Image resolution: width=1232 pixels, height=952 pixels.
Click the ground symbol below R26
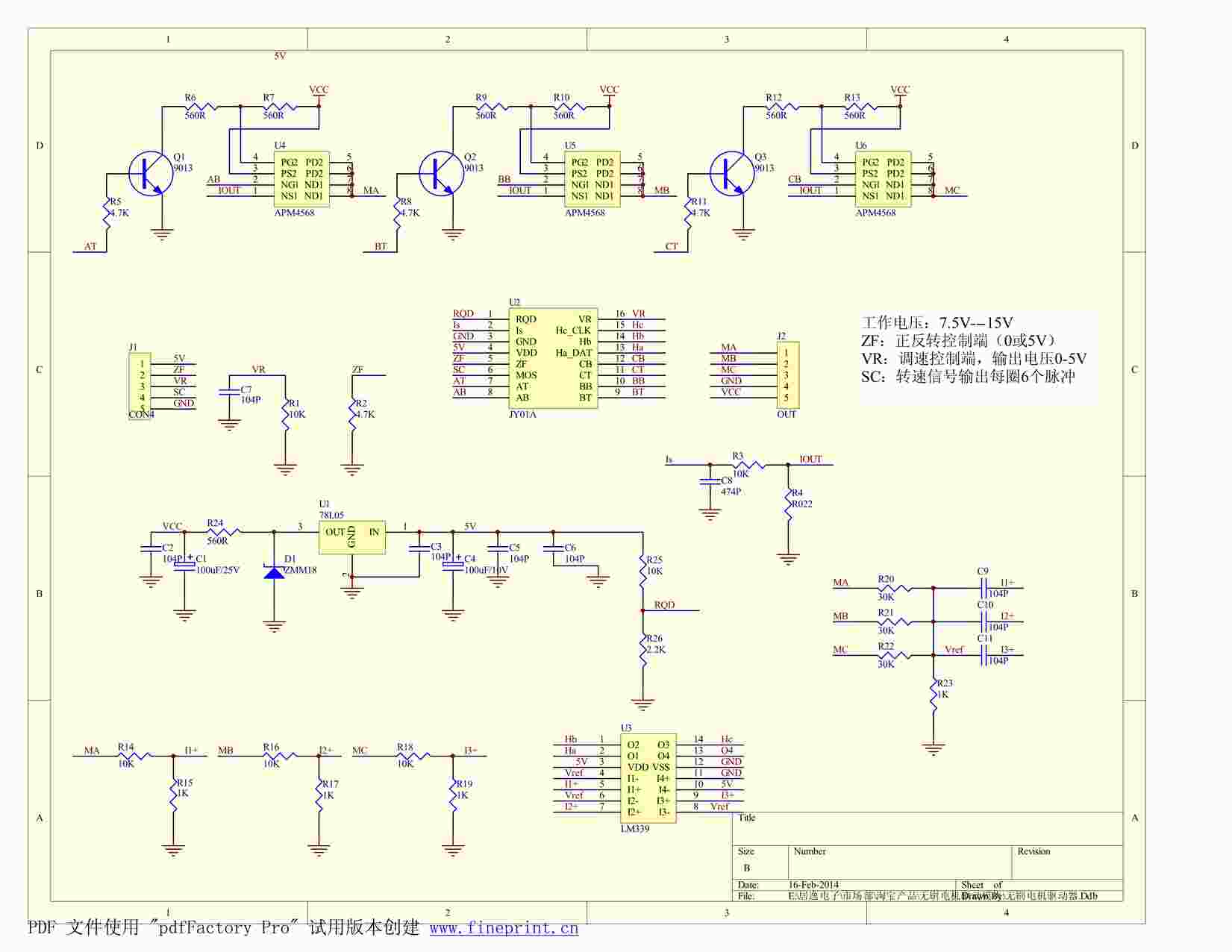[x=642, y=704]
